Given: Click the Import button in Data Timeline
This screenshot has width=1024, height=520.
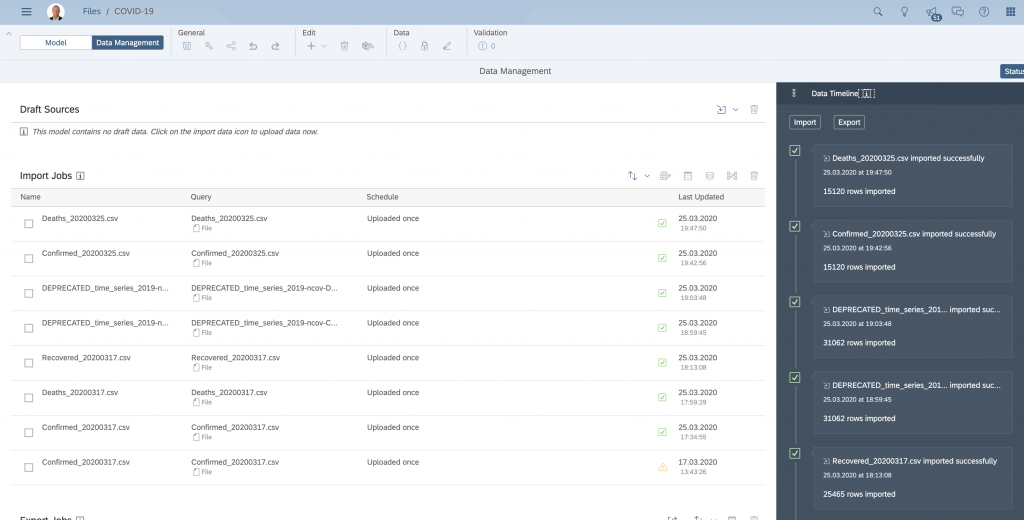Looking at the screenshot, I should pos(805,122).
